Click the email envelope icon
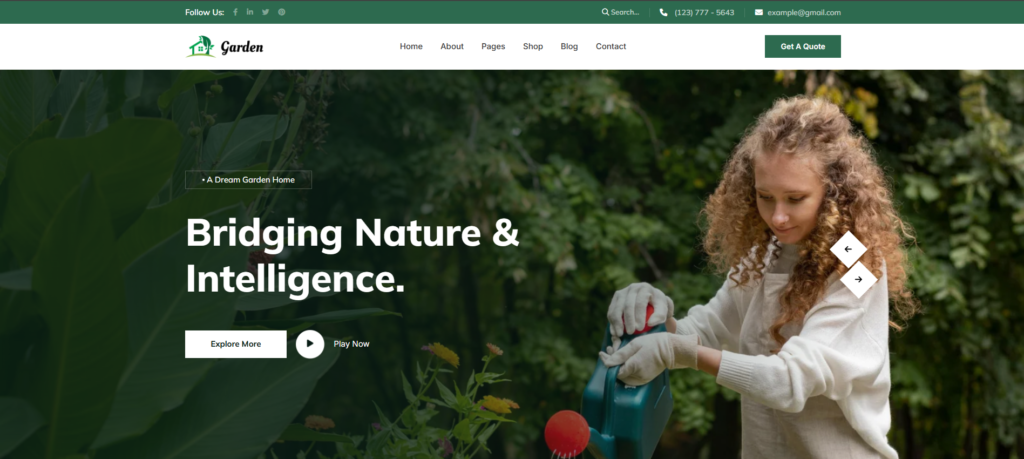 click(x=758, y=12)
